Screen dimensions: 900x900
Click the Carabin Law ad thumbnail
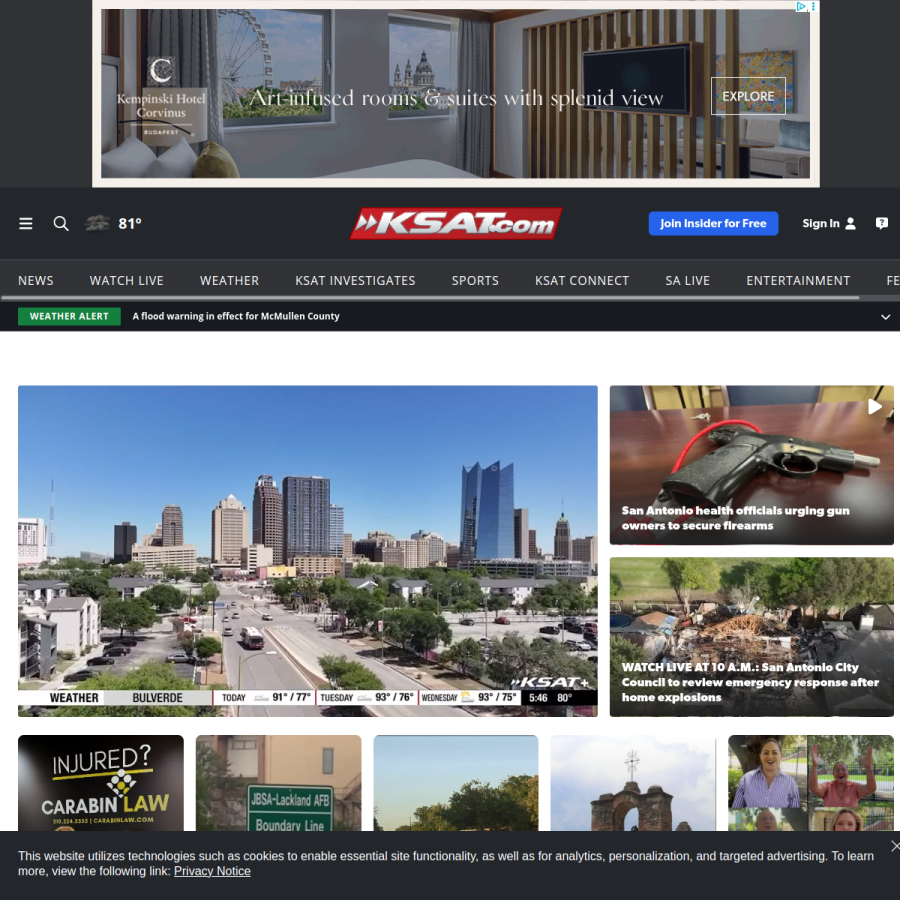[x=100, y=783]
